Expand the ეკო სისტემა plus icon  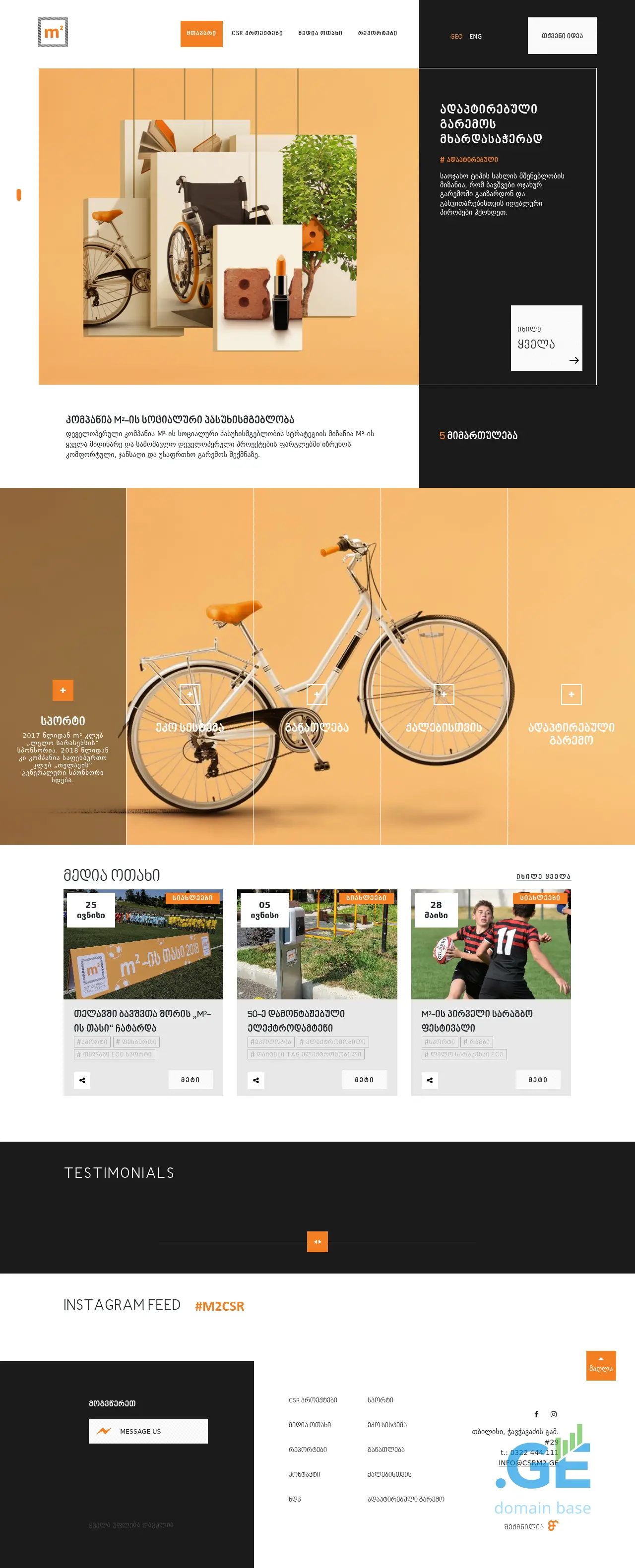190,695
